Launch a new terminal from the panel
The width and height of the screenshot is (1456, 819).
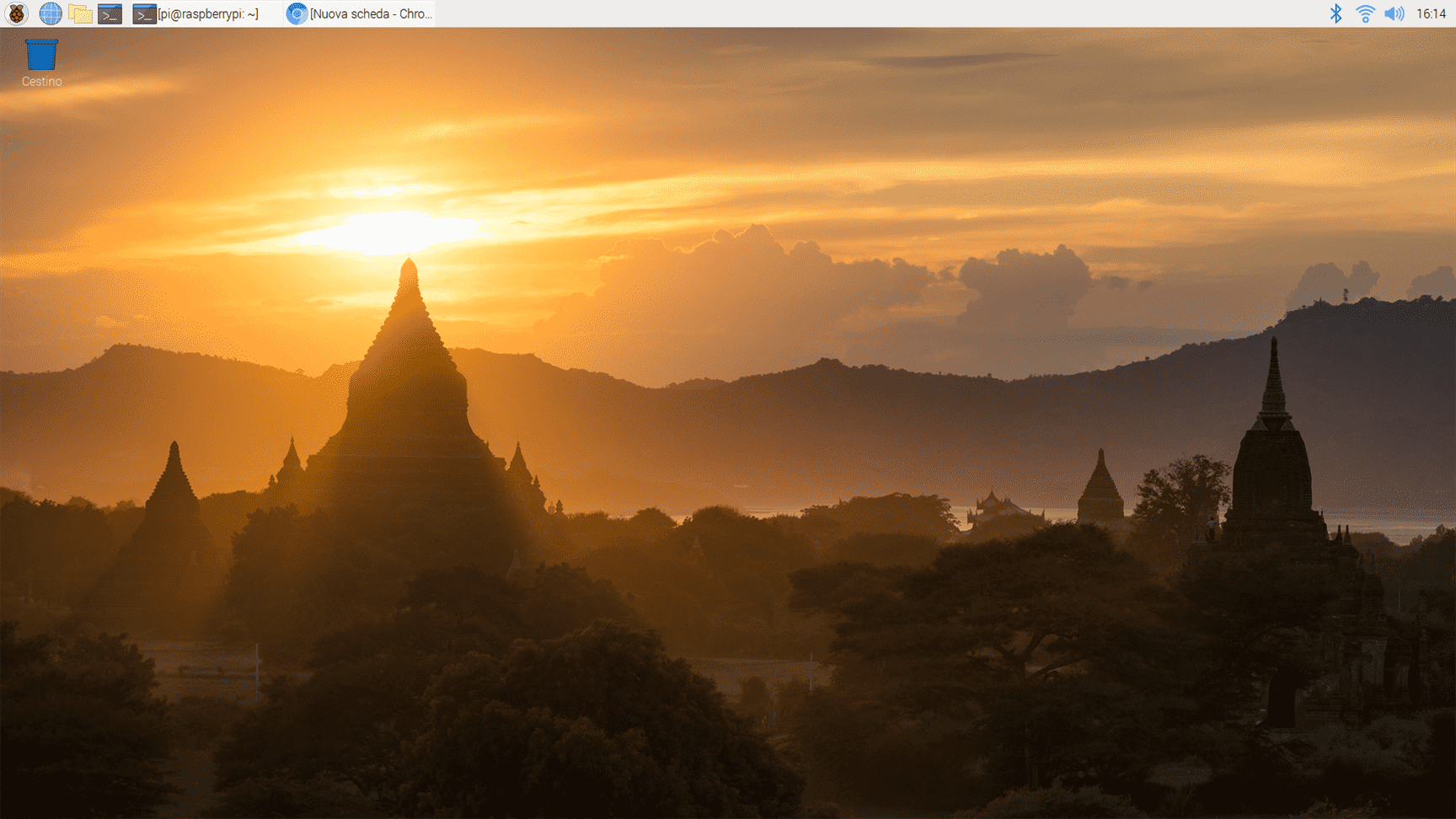pyautogui.click(x=110, y=13)
